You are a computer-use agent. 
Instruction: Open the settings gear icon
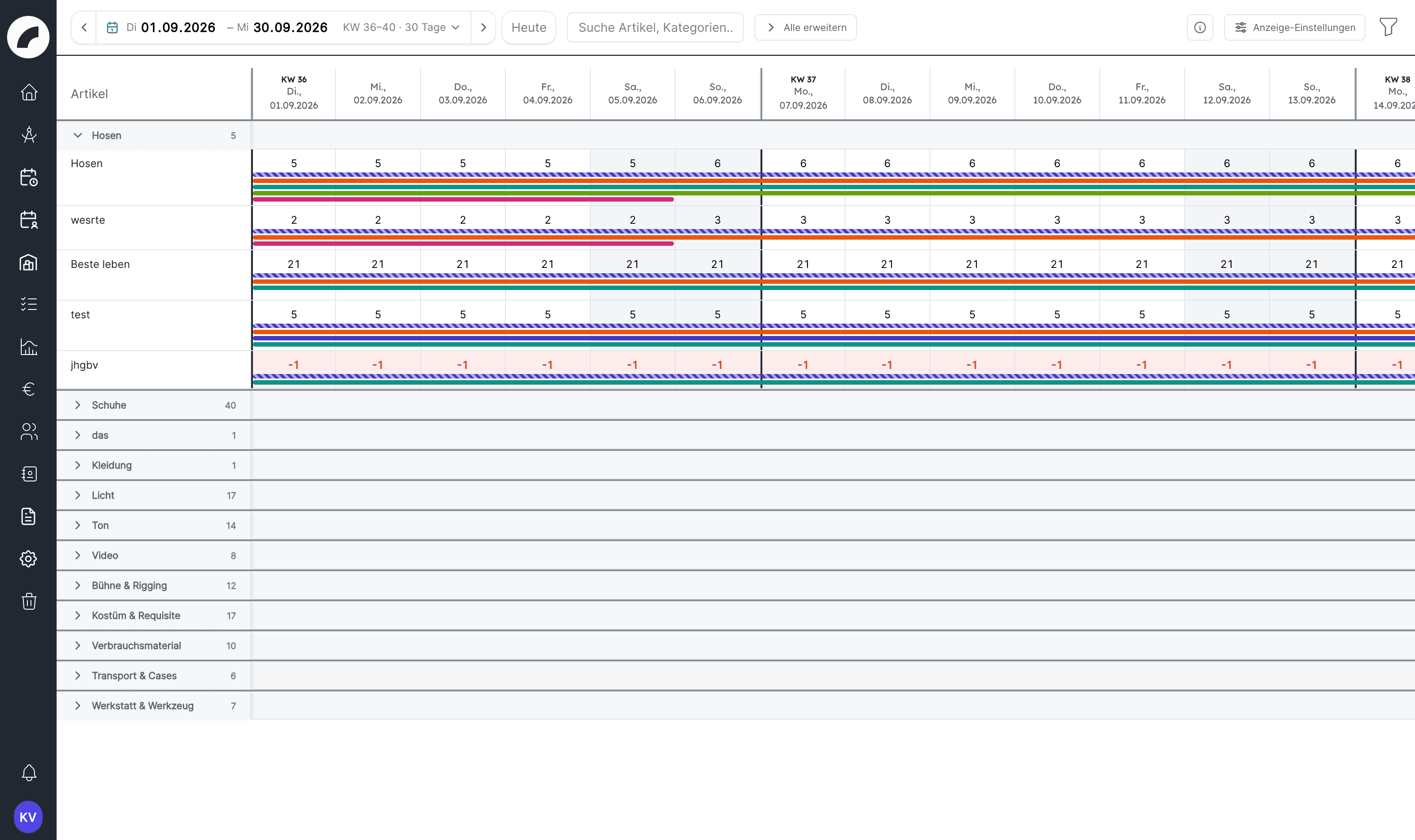tap(28, 559)
